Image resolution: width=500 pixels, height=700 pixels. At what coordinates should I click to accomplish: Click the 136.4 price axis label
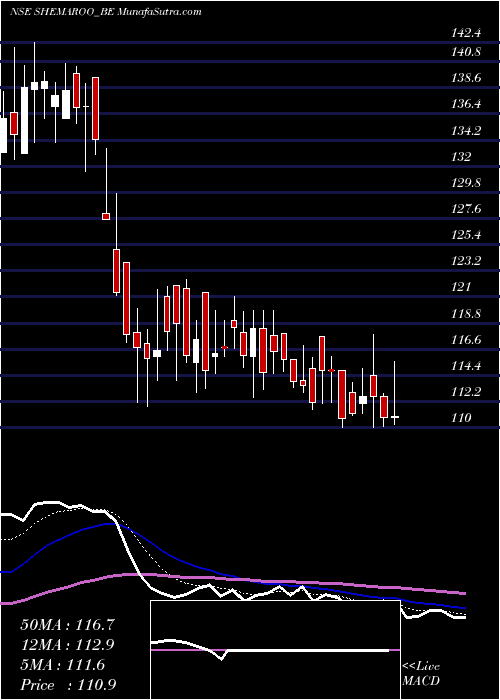point(466,104)
